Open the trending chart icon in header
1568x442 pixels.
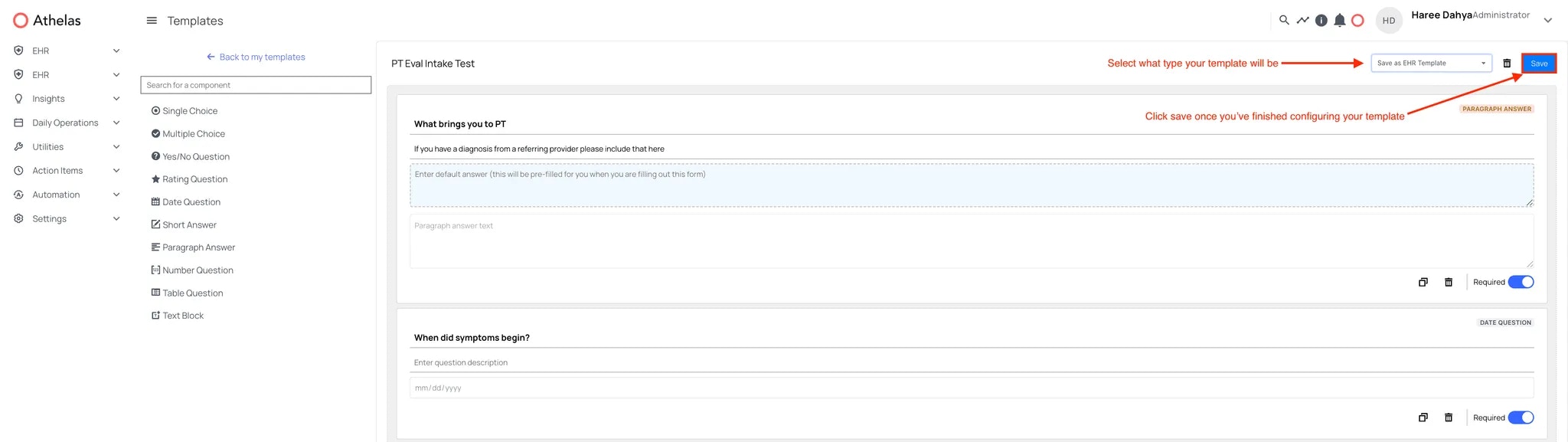pos(1302,20)
